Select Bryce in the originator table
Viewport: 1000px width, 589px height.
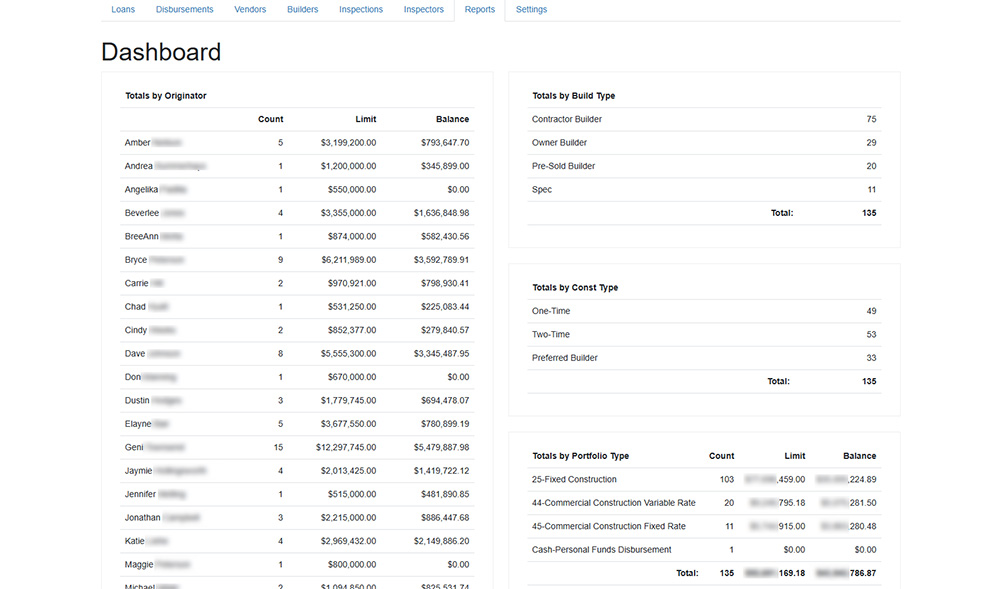tap(136, 260)
